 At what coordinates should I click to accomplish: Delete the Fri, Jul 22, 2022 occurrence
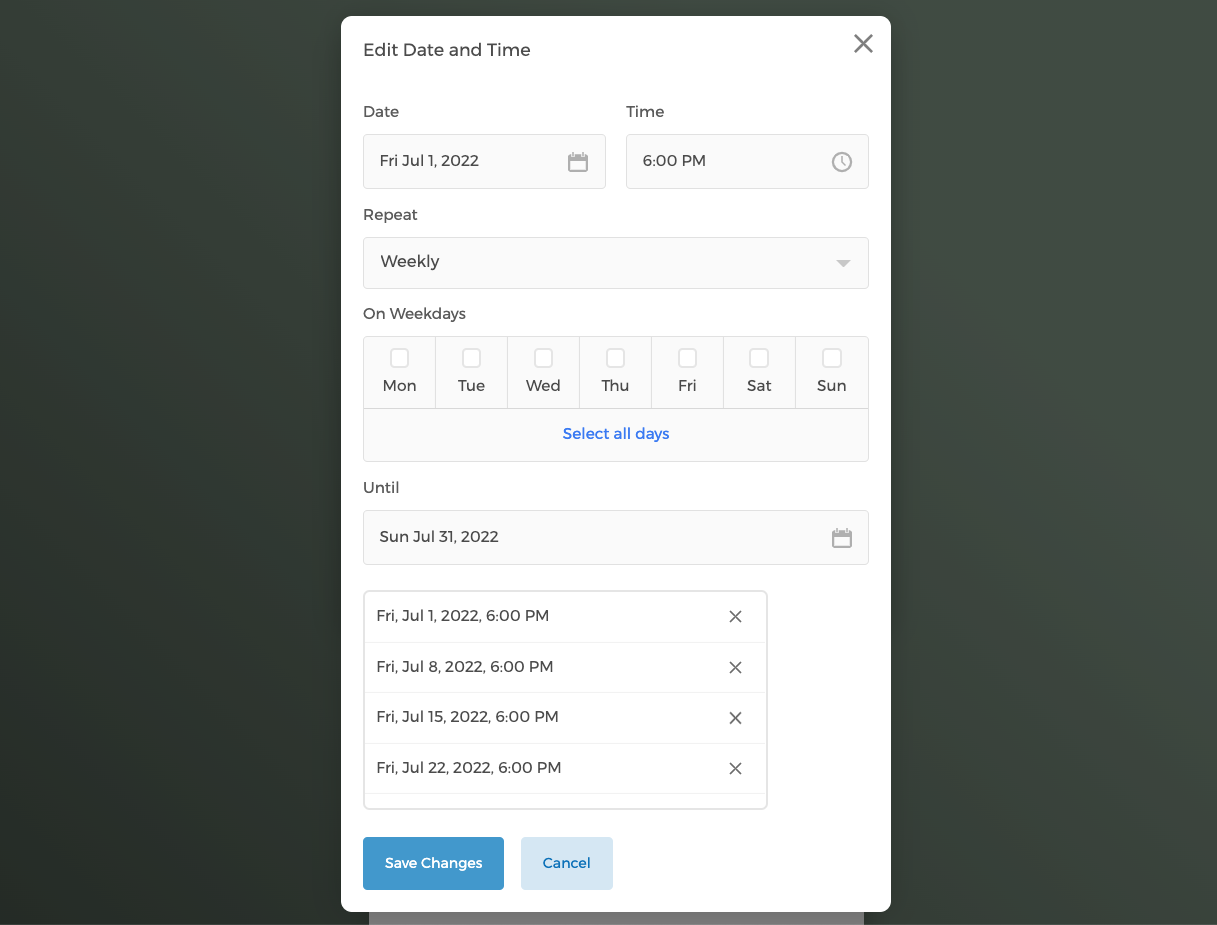click(x=735, y=768)
